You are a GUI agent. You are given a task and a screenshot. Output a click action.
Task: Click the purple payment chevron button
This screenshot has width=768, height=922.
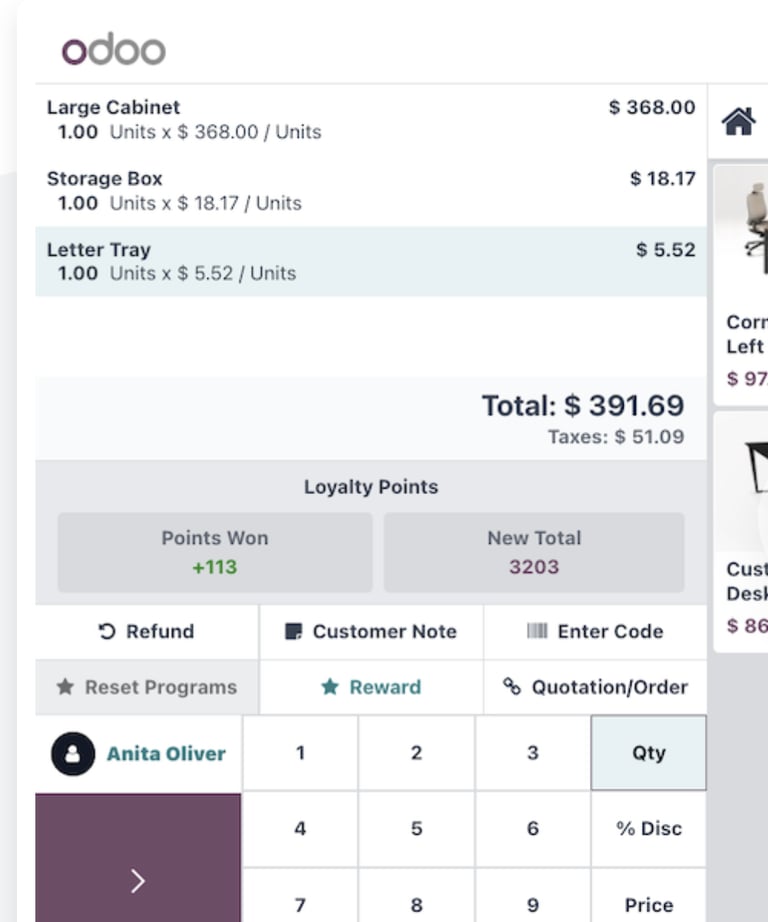click(138, 858)
